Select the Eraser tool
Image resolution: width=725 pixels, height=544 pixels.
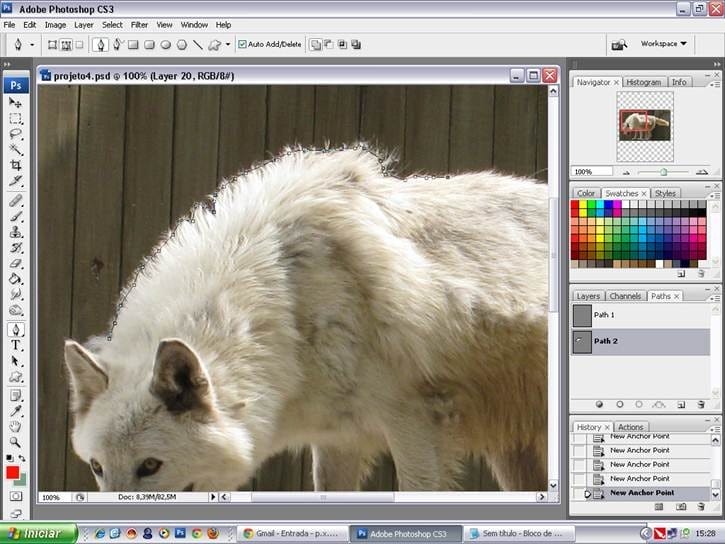(16, 263)
